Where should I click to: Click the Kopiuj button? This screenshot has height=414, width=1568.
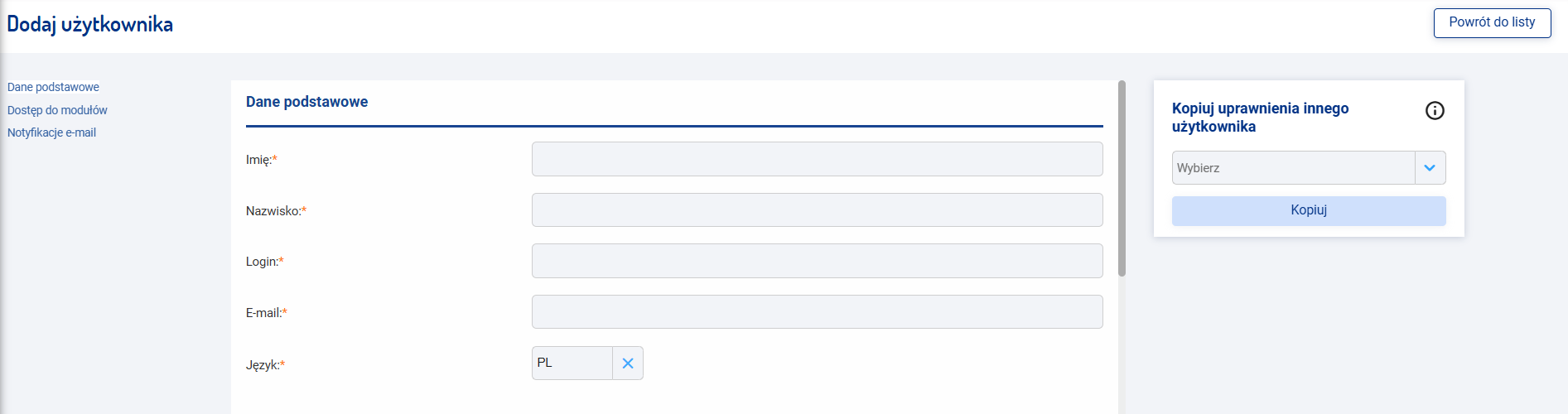[1309, 210]
